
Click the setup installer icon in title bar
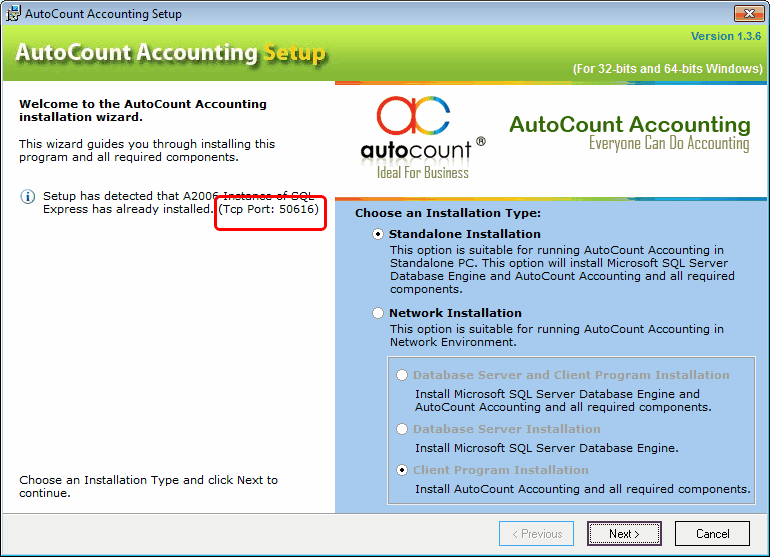click(x=13, y=13)
